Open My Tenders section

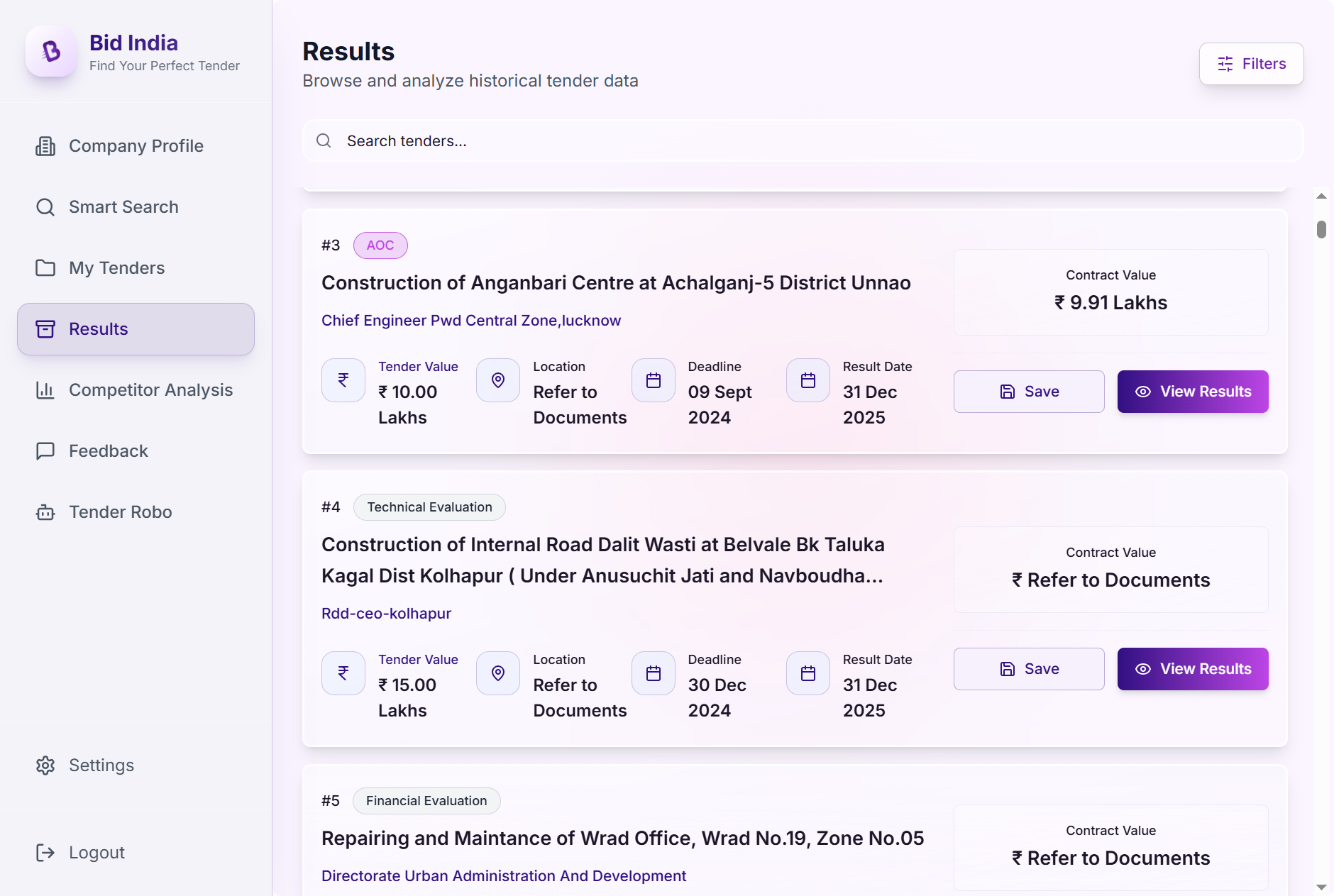pos(116,268)
